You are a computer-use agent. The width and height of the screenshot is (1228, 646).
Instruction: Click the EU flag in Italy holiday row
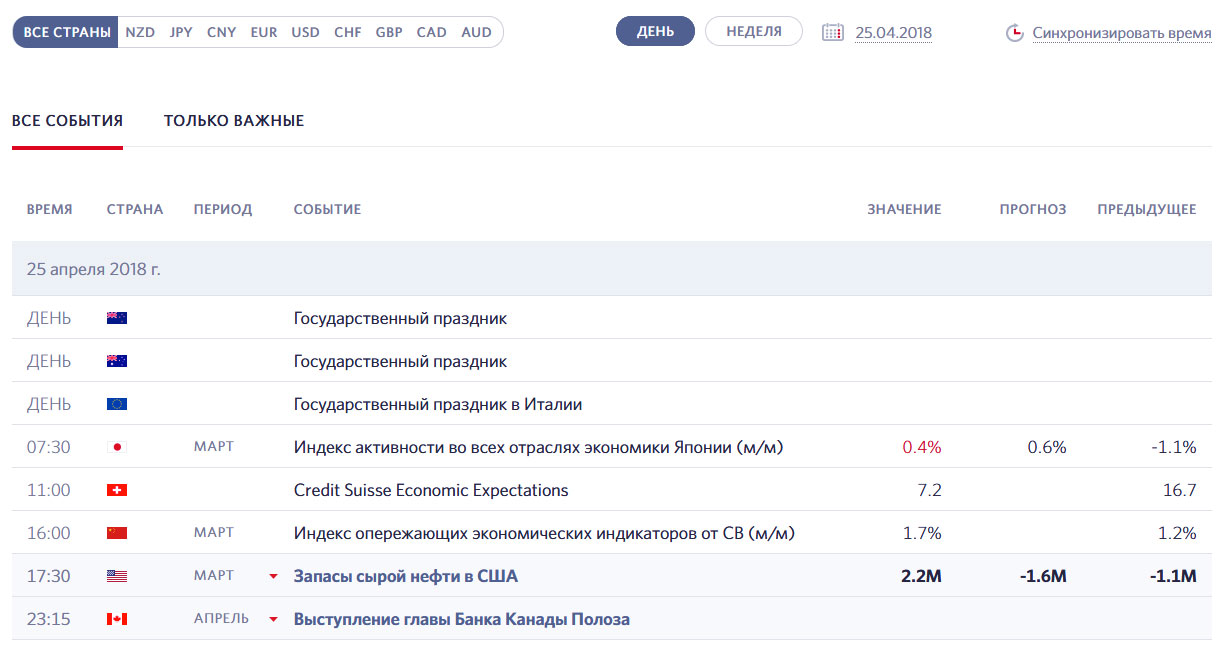click(x=117, y=404)
